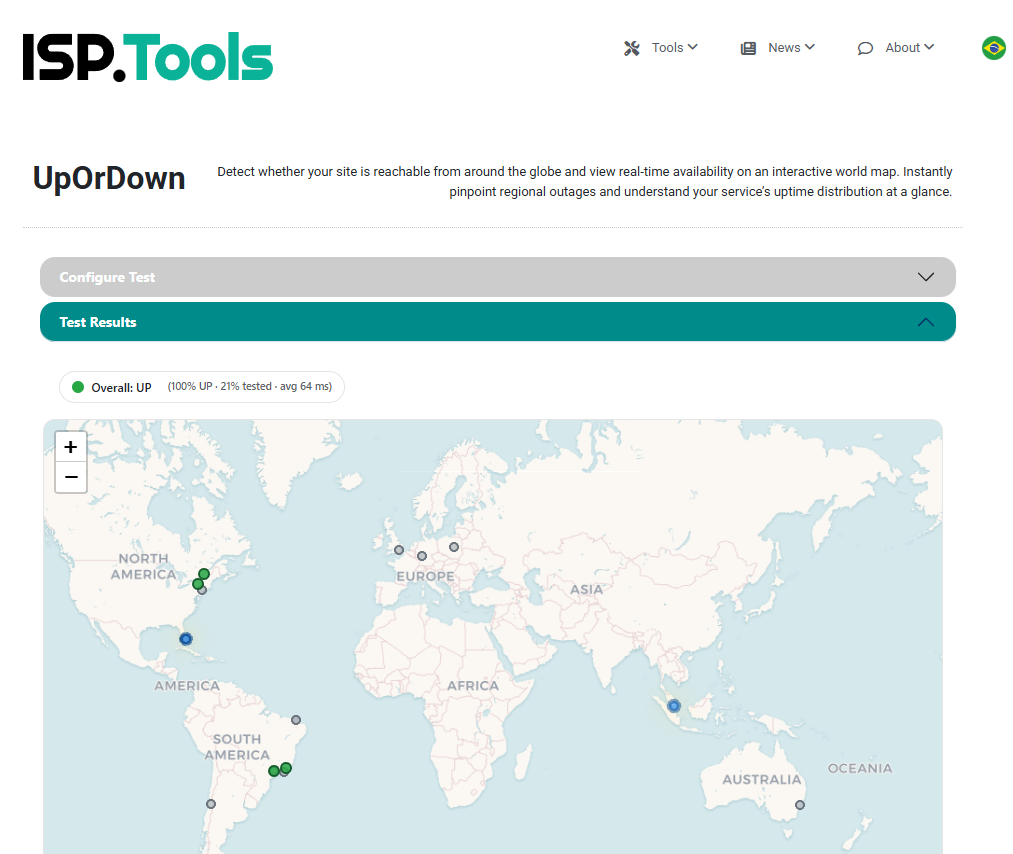Click the newspaper News icon
The height and width of the screenshot is (854, 1013).
(x=747, y=47)
